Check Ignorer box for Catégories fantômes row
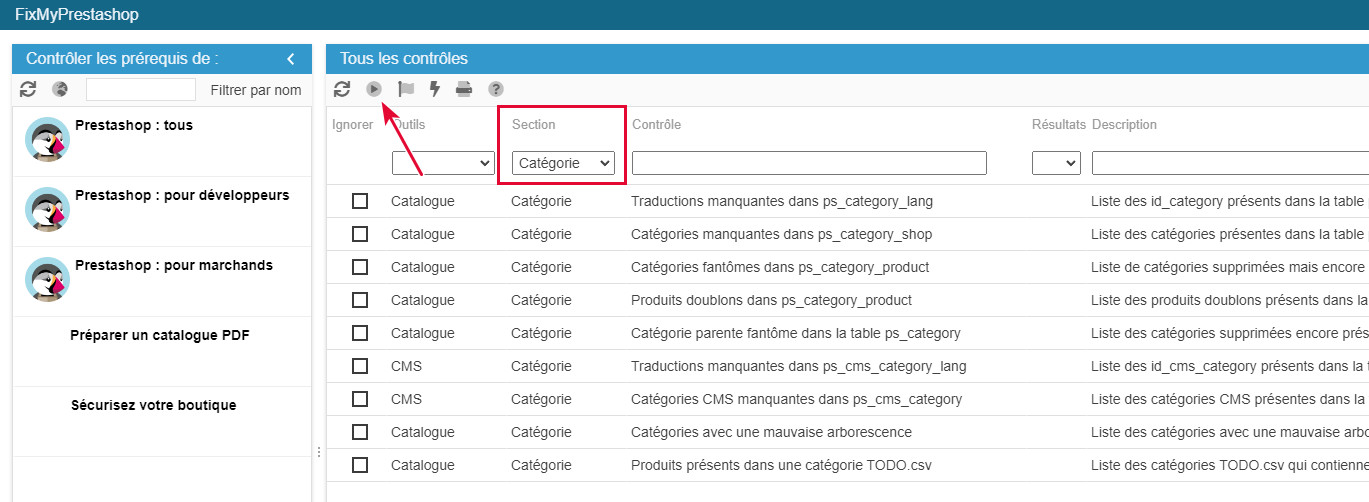1369x502 pixels. click(360, 267)
